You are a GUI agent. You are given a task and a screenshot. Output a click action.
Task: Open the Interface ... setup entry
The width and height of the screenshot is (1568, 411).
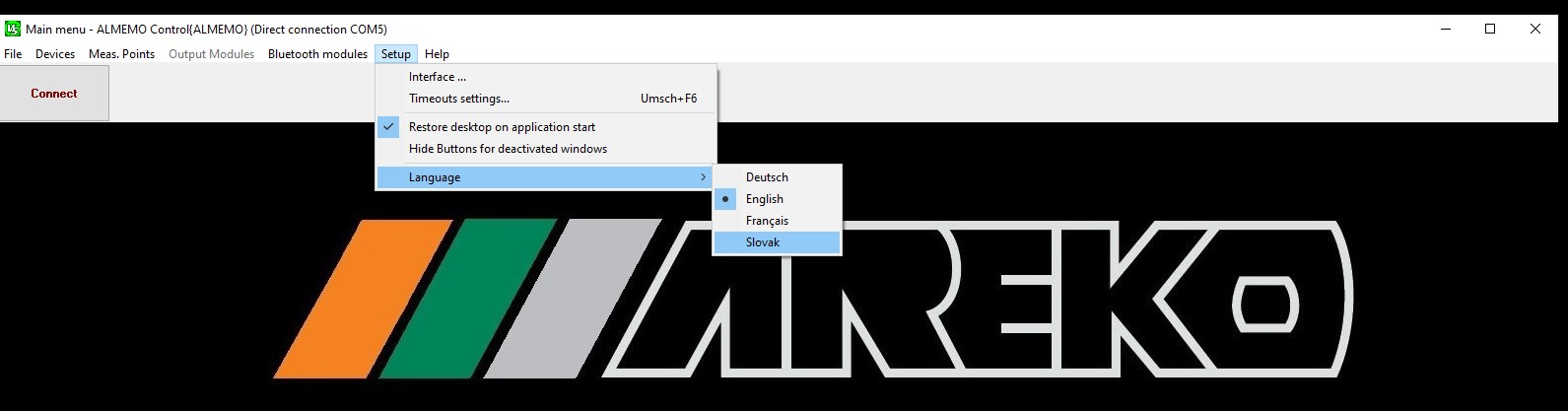[546, 77]
